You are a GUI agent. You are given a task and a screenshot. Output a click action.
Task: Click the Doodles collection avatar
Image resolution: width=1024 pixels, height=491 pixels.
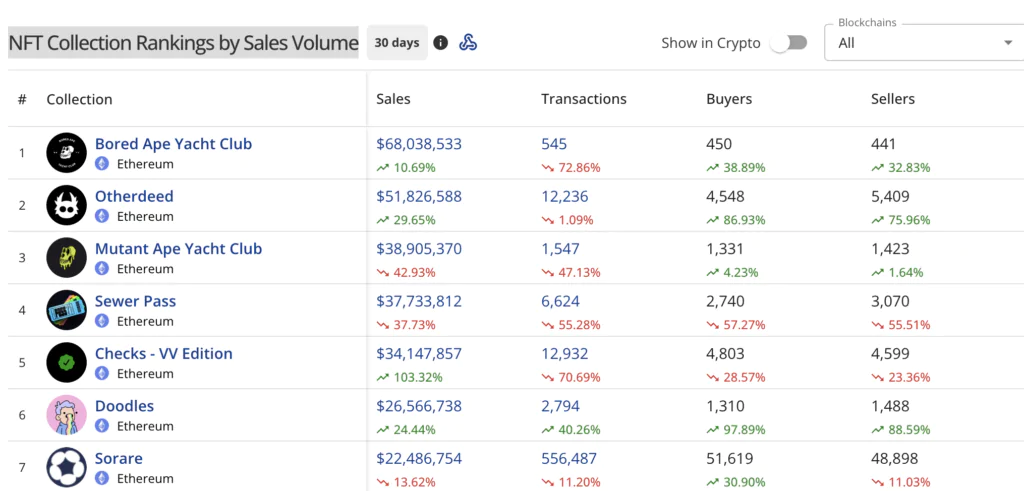pos(67,415)
